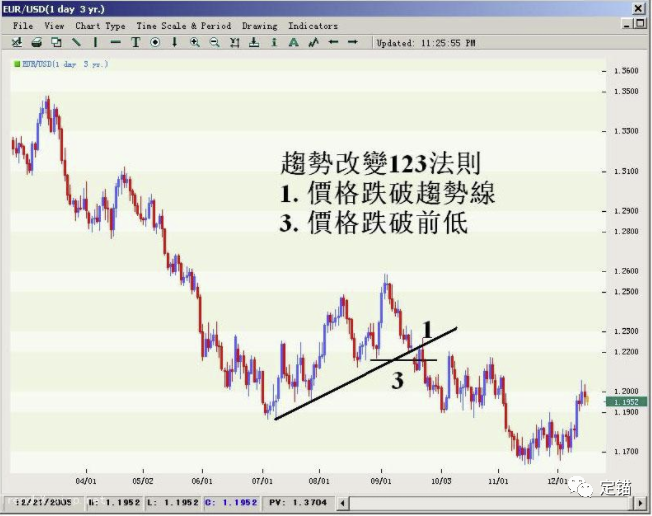Zoom out with magnifier minus icon
The height and width of the screenshot is (516, 652).
(x=215, y=42)
